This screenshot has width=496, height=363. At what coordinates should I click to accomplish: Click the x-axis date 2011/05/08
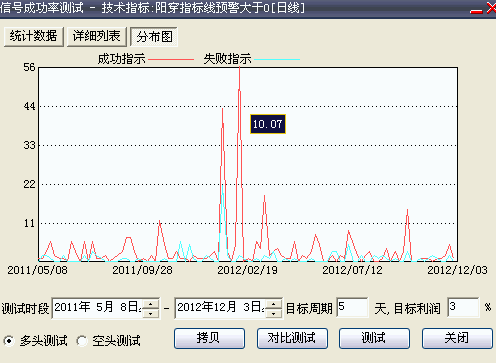pyautogui.click(x=37, y=270)
